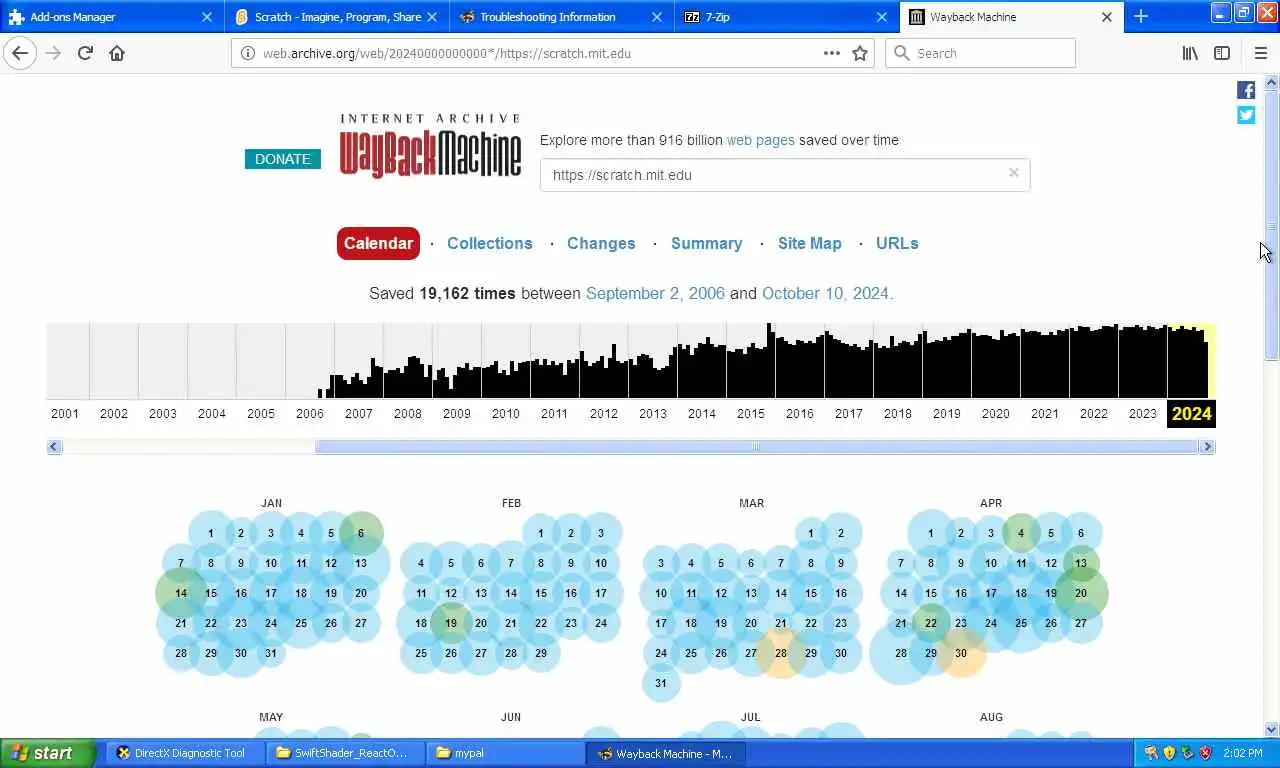
Task: Open April 20 snapshot day
Action: coord(1081,593)
